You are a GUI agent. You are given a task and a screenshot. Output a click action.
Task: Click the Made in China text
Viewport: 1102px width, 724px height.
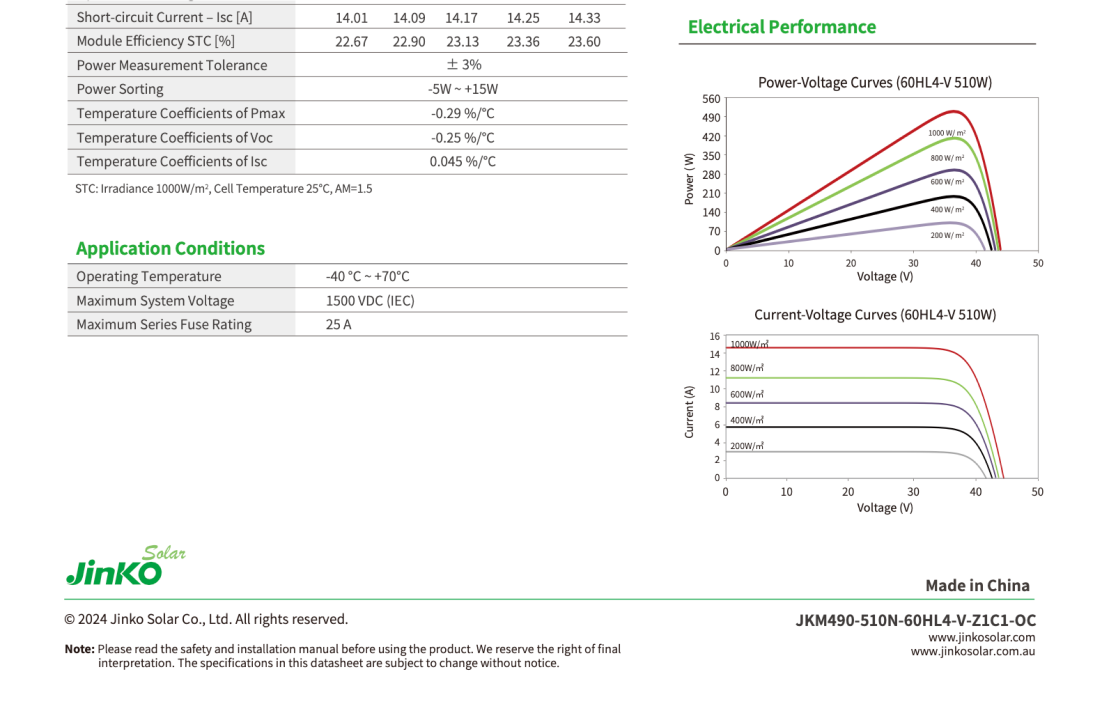(x=977, y=585)
